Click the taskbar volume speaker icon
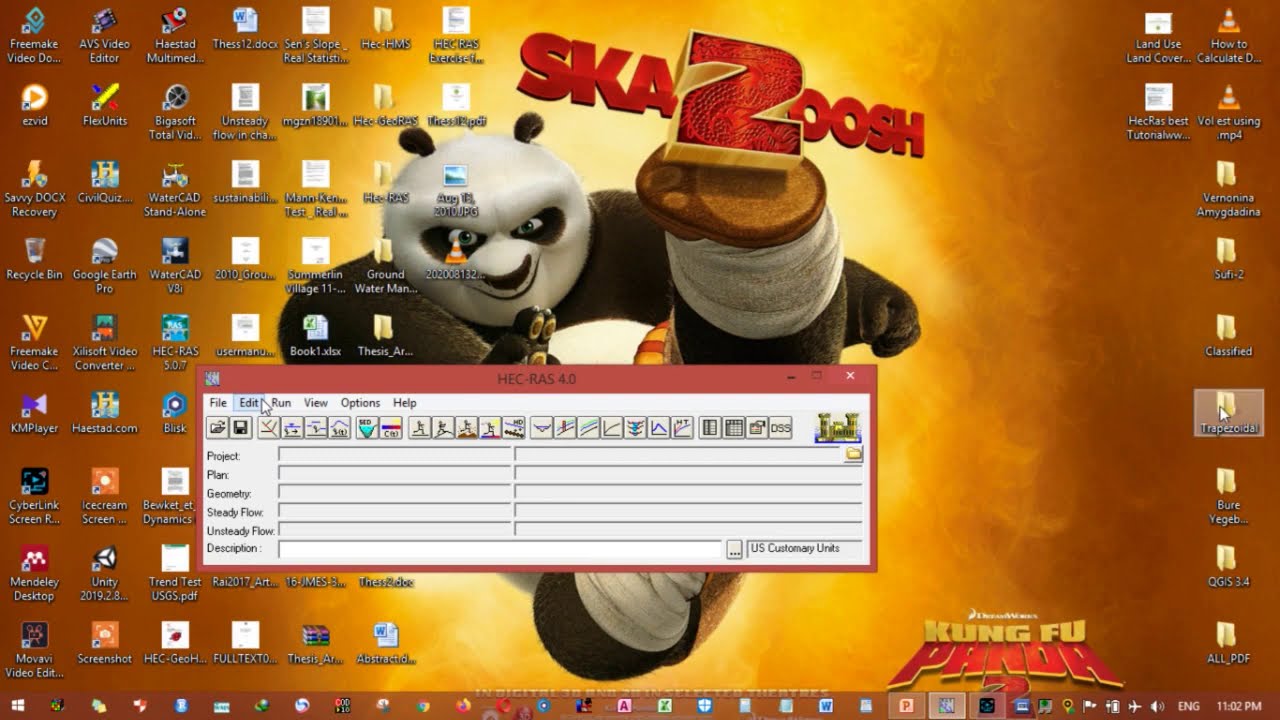This screenshot has height=720, width=1280. (1157, 706)
